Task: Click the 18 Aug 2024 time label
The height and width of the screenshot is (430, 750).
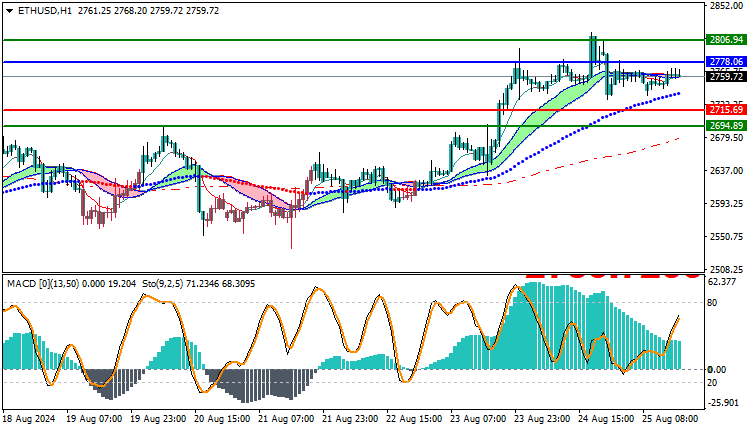Action: (x=29, y=419)
